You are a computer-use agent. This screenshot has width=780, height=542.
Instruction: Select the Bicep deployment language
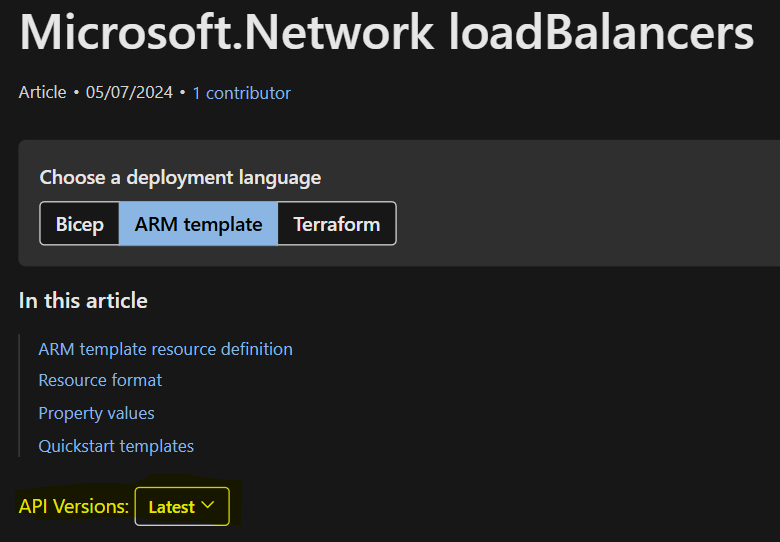click(x=80, y=224)
